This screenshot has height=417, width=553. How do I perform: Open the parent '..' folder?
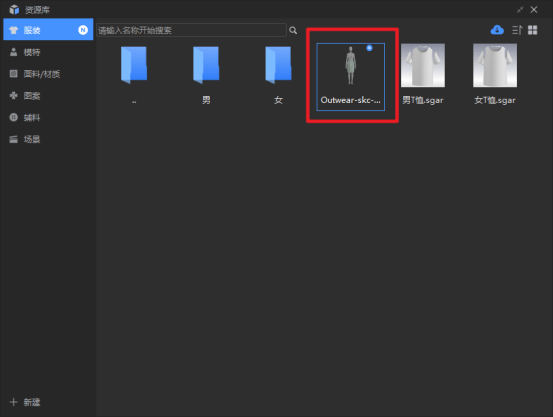tap(134, 75)
